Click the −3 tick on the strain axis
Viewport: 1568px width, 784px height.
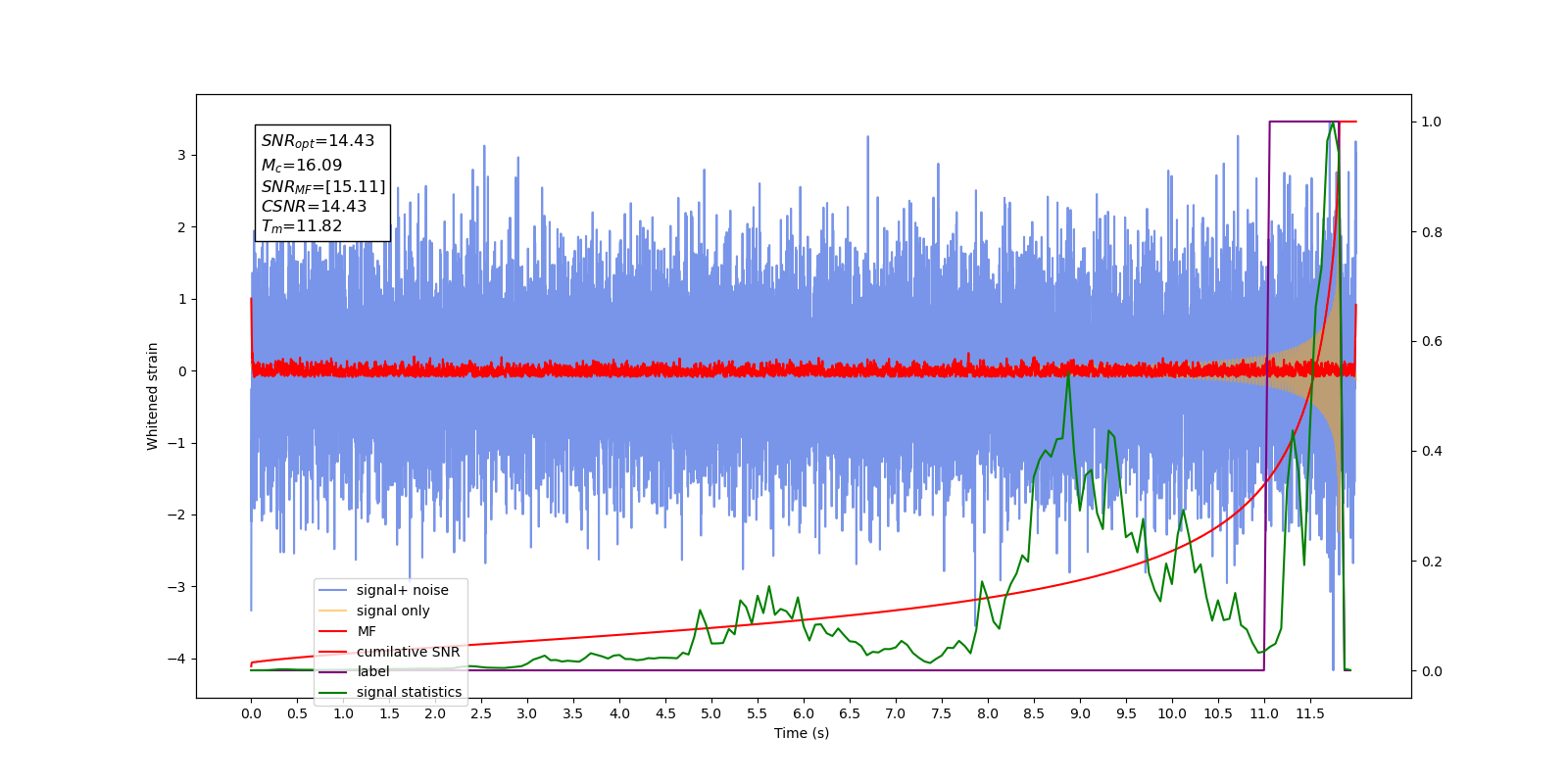pyautogui.click(x=177, y=587)
